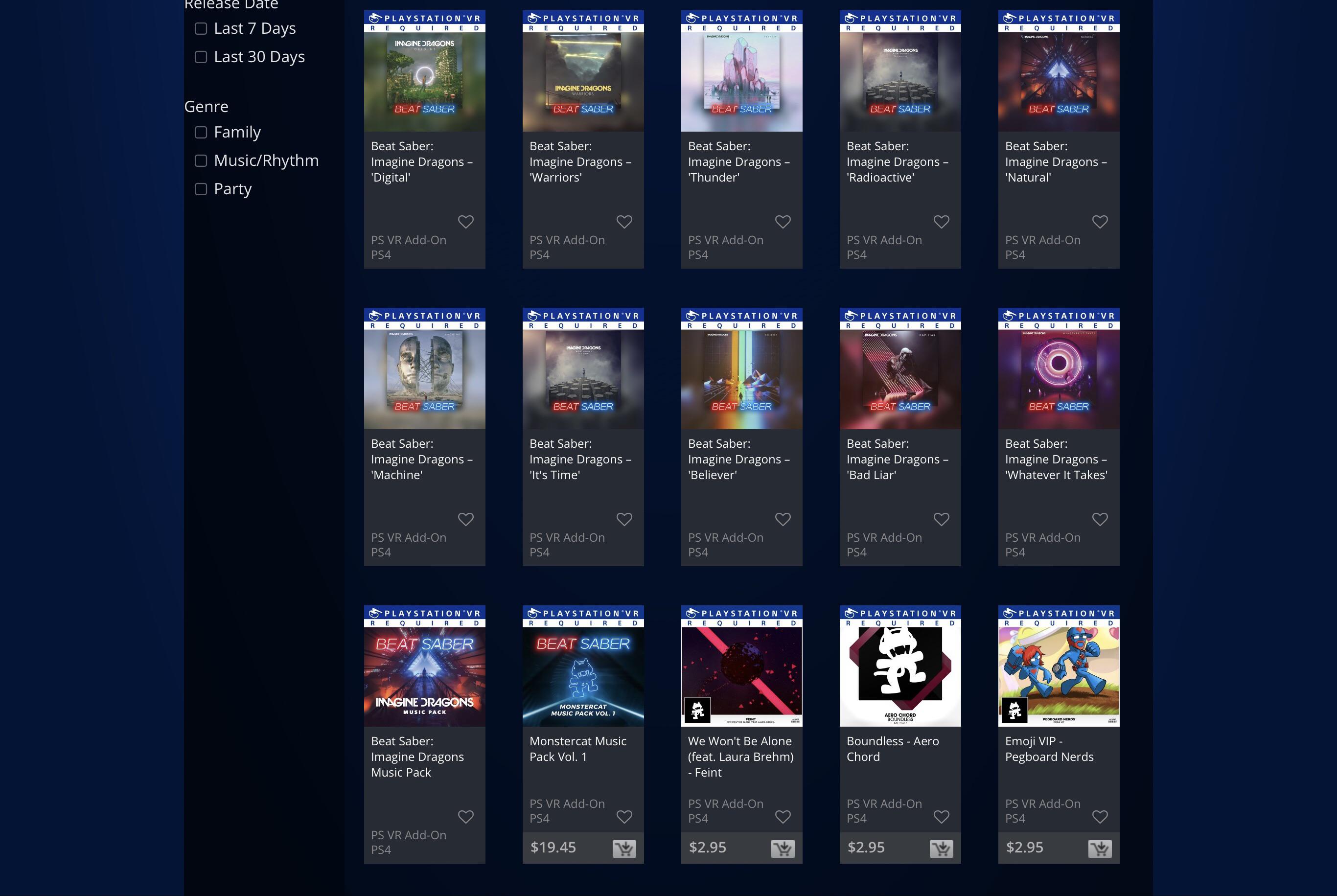Open 'Machine' cover art thumbnail

click(x=424, y=368)
